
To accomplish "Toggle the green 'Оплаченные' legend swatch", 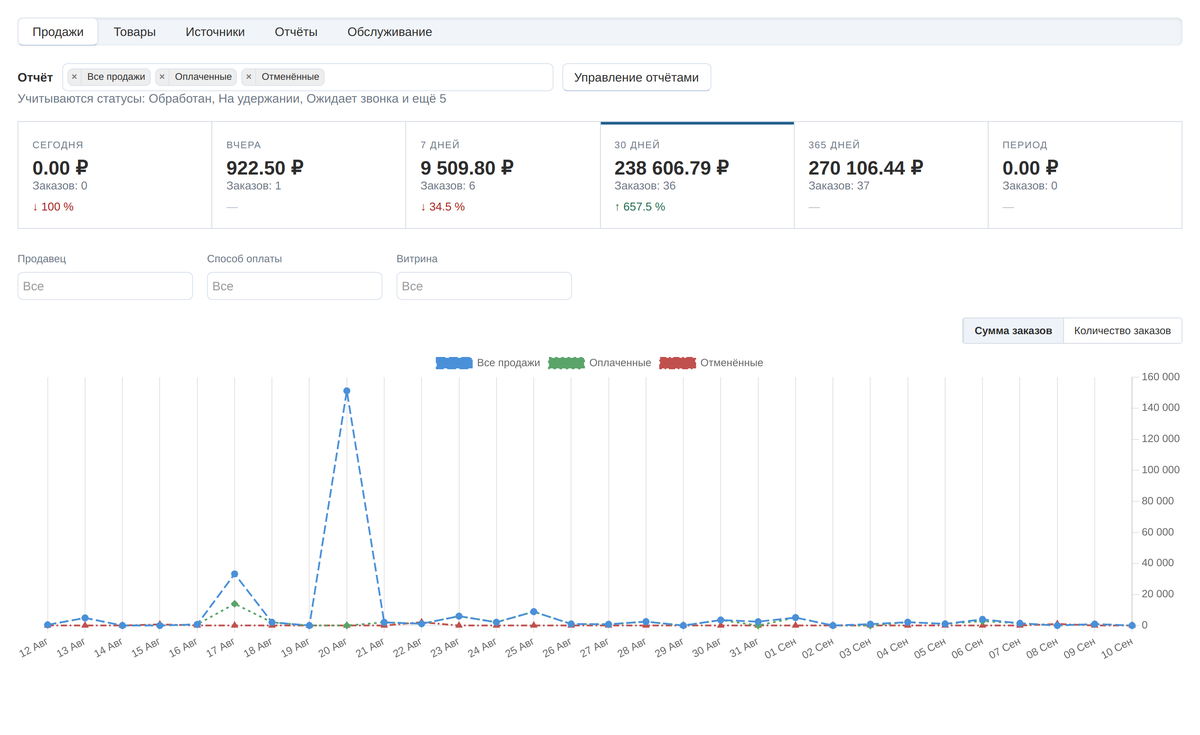I will (x=566, y=363).
